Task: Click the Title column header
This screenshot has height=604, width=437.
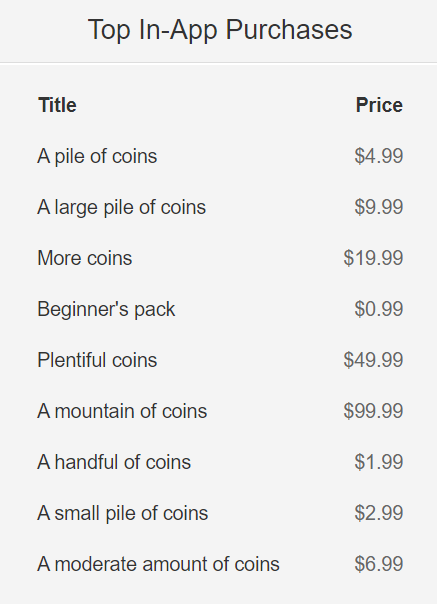Action: pyautogui.click(x=57, y=105)
